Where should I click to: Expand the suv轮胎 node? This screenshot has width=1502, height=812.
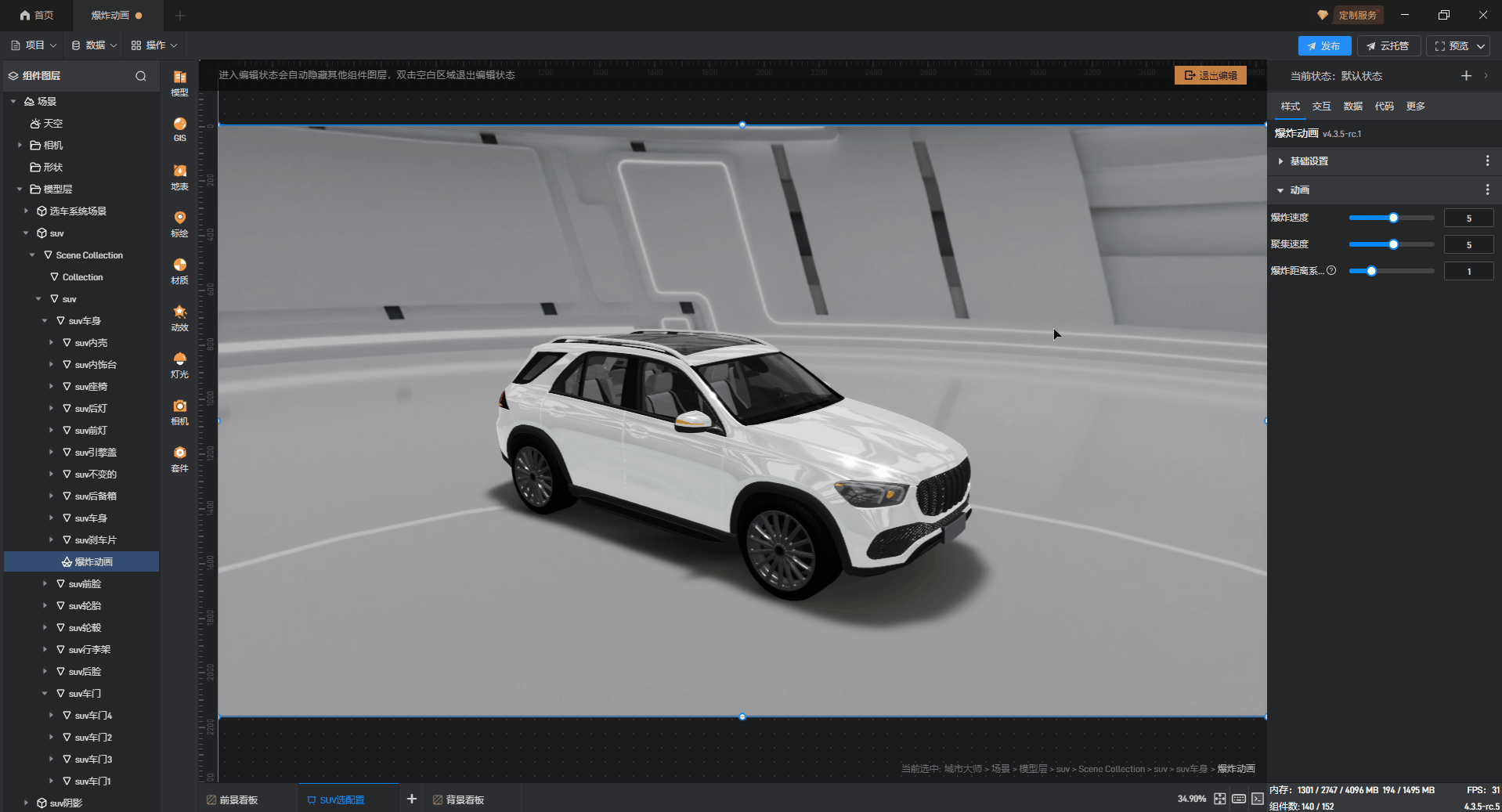pyautogui.click(x=45, y=605)
